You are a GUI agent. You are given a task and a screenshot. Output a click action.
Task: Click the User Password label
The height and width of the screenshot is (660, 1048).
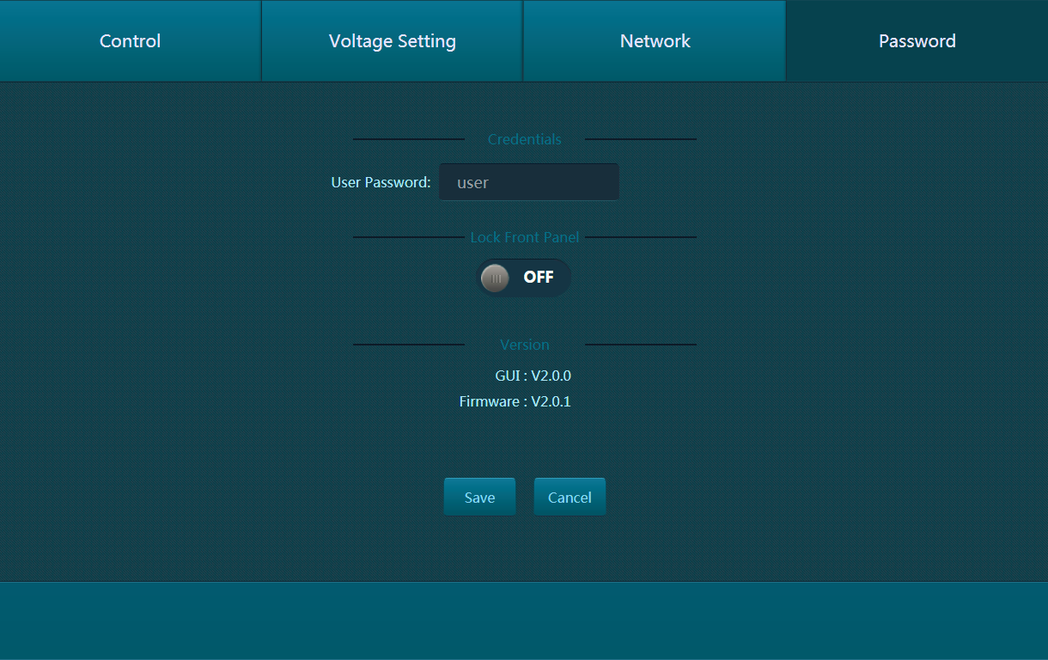click(x=380, y=183)
